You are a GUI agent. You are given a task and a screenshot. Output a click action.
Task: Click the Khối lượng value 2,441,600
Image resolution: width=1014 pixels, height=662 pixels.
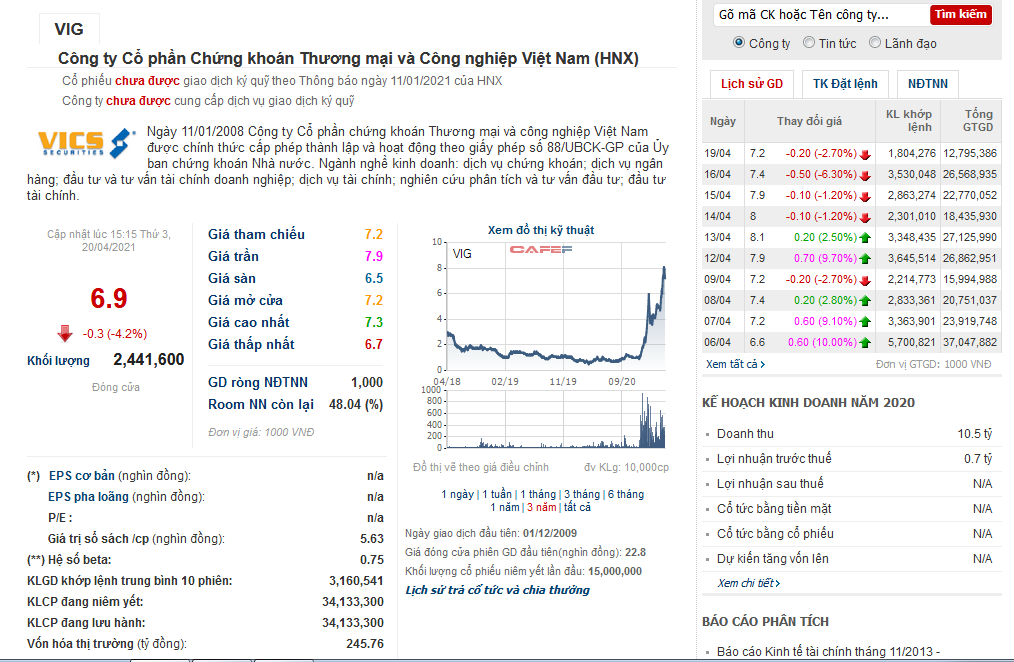pos(149,359)
